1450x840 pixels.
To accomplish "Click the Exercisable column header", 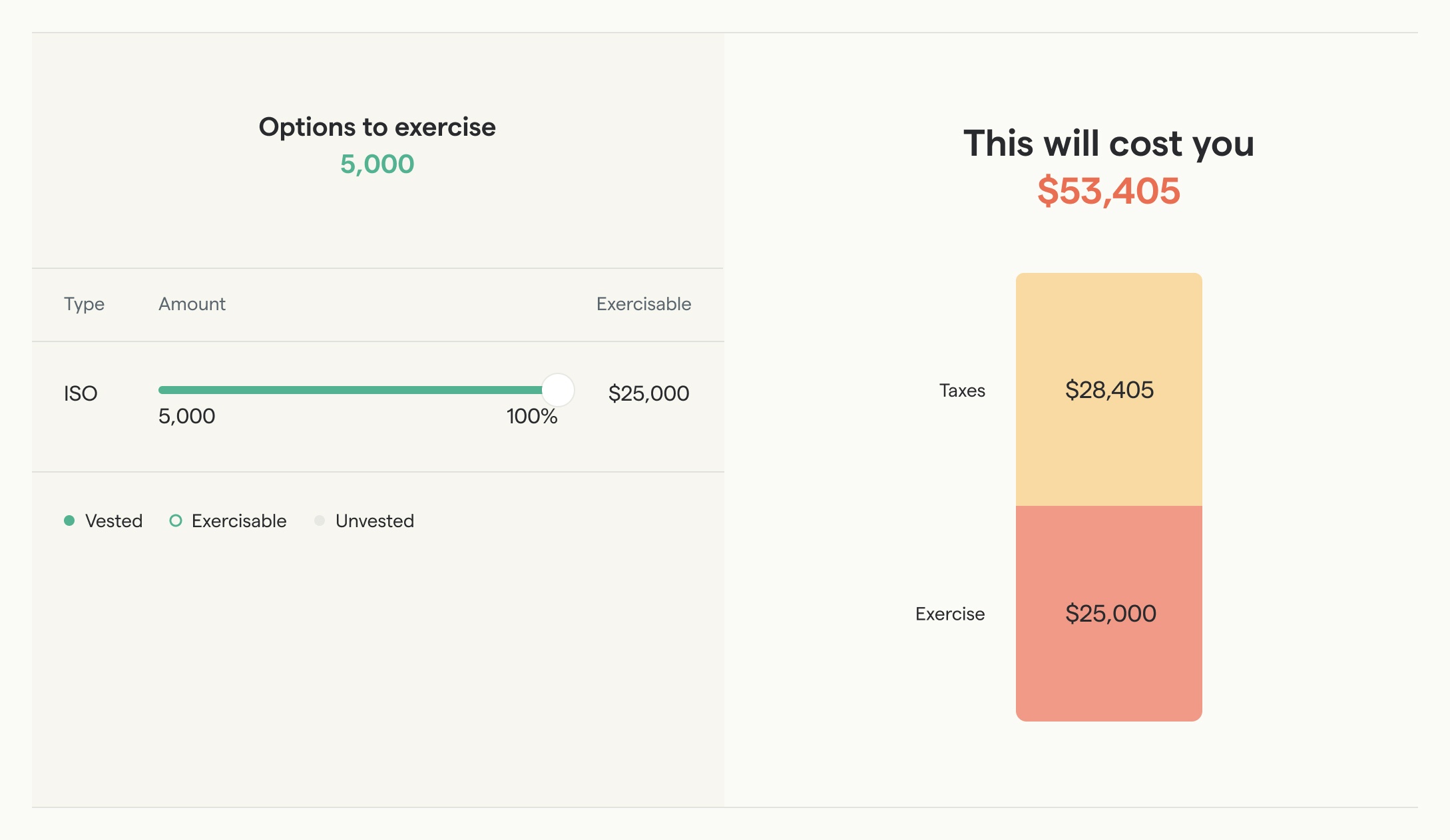I will (x=643, y=304).
